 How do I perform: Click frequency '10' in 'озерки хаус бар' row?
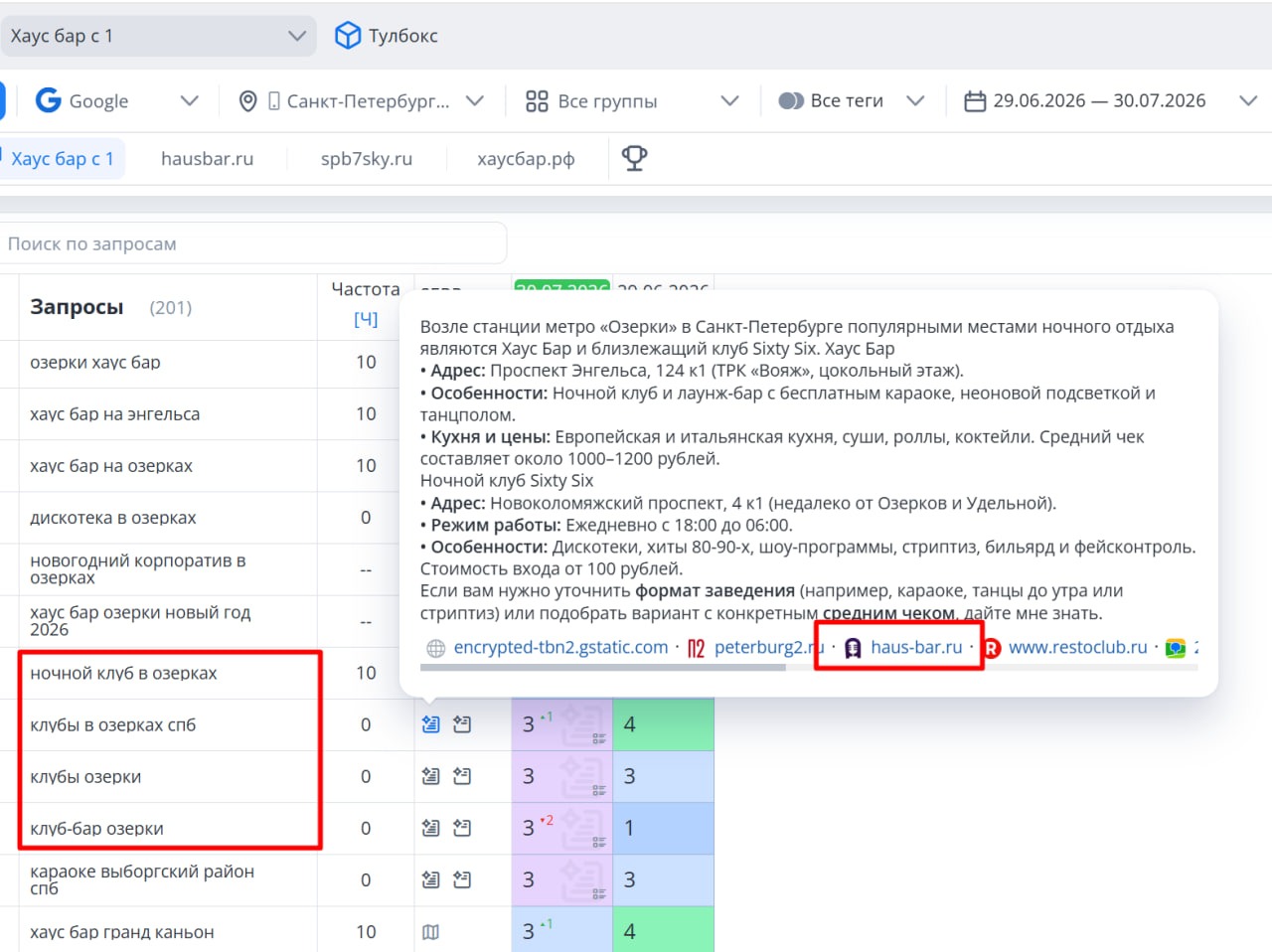(x=366, y=363)
